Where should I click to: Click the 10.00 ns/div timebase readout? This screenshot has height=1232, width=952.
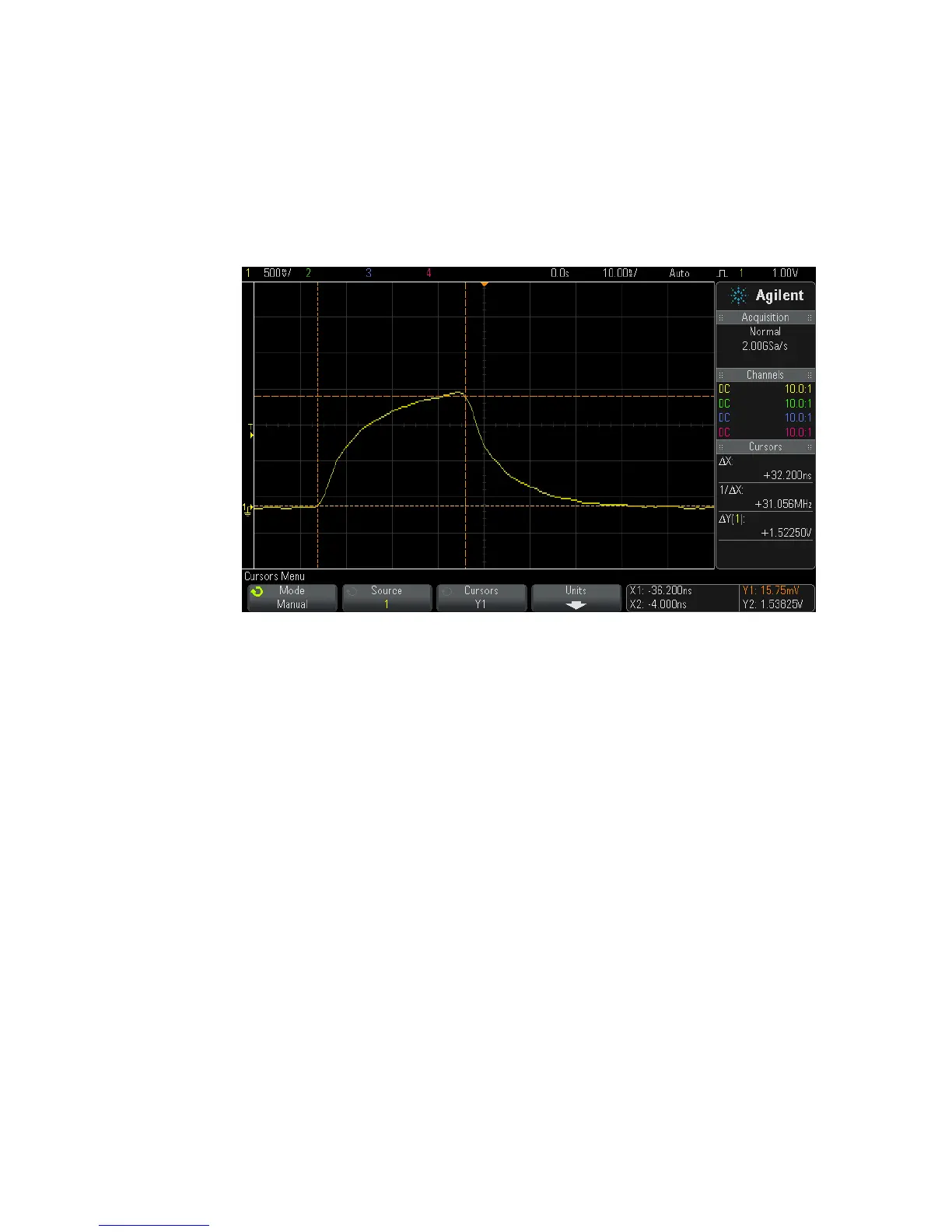click(620, 273)
